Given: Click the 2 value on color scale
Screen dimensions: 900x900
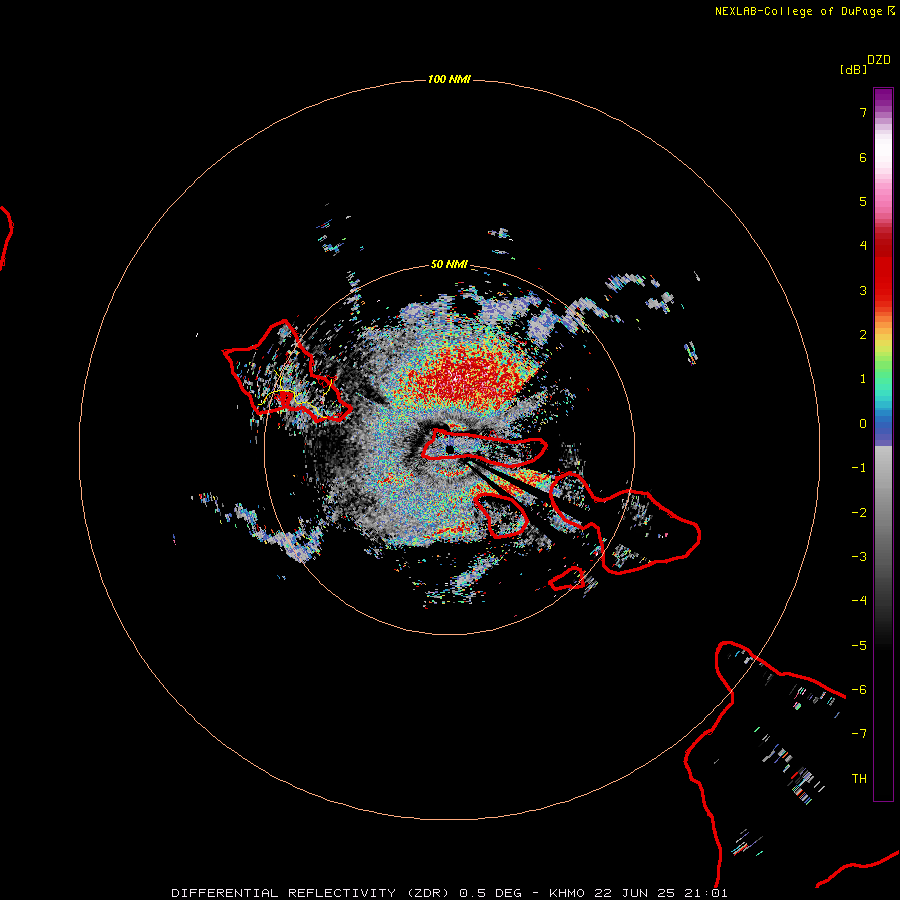Looking at the screenshot, I should (863, 335).
